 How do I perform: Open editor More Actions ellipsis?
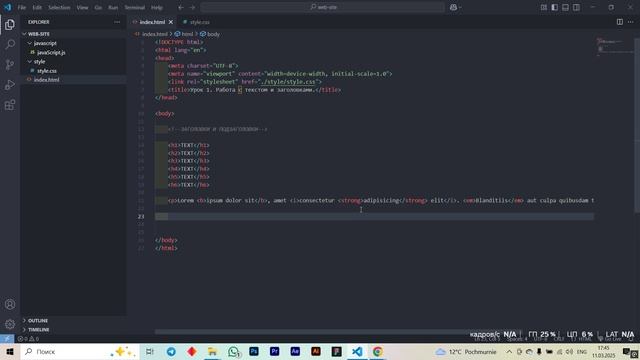pos(631,22)
